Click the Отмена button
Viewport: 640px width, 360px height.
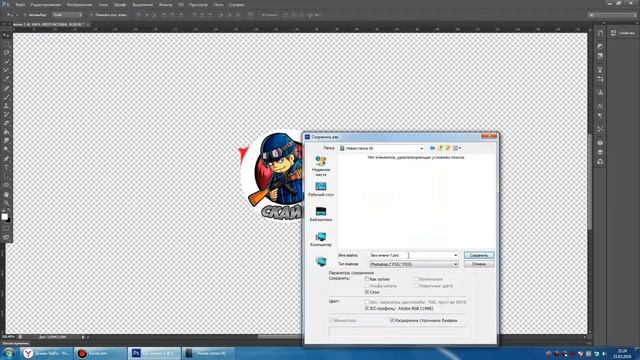[479, 264]
